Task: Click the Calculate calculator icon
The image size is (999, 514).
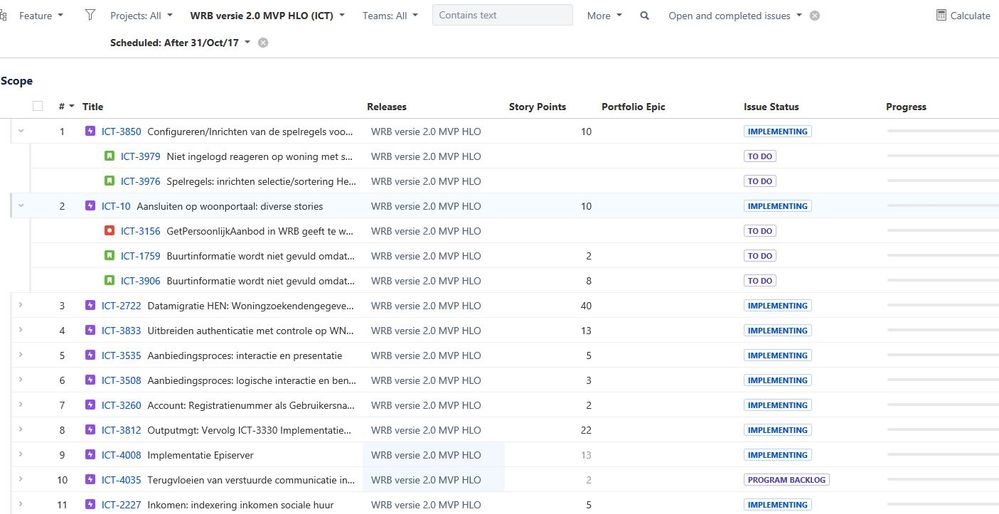Action: (941, 15)
